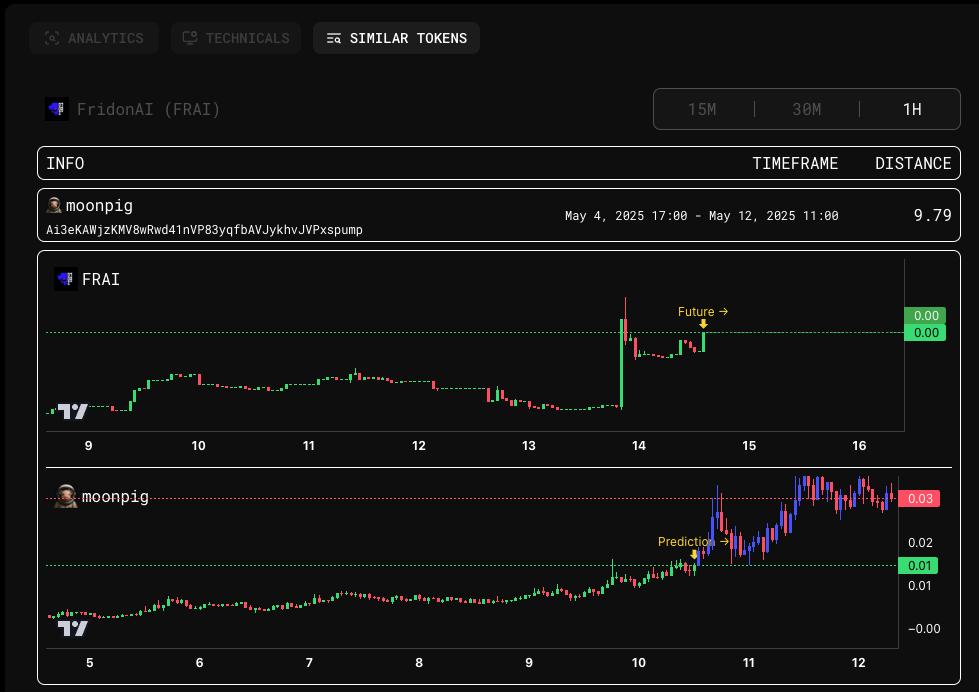Click date 16 on FRAI chart axis
979x692 pixels.
click(859, 446)
